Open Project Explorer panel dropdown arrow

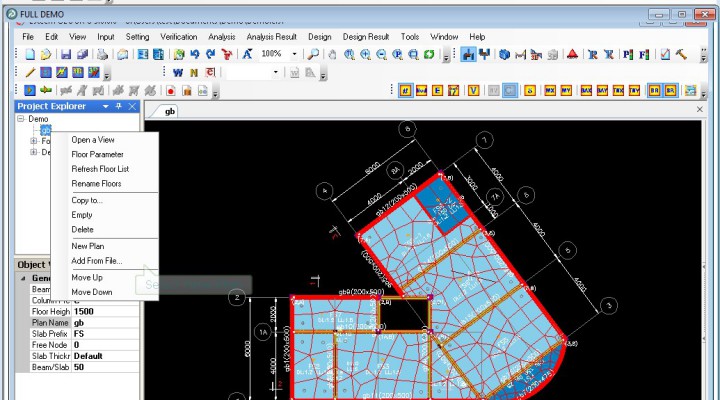[x=106, y=106]
